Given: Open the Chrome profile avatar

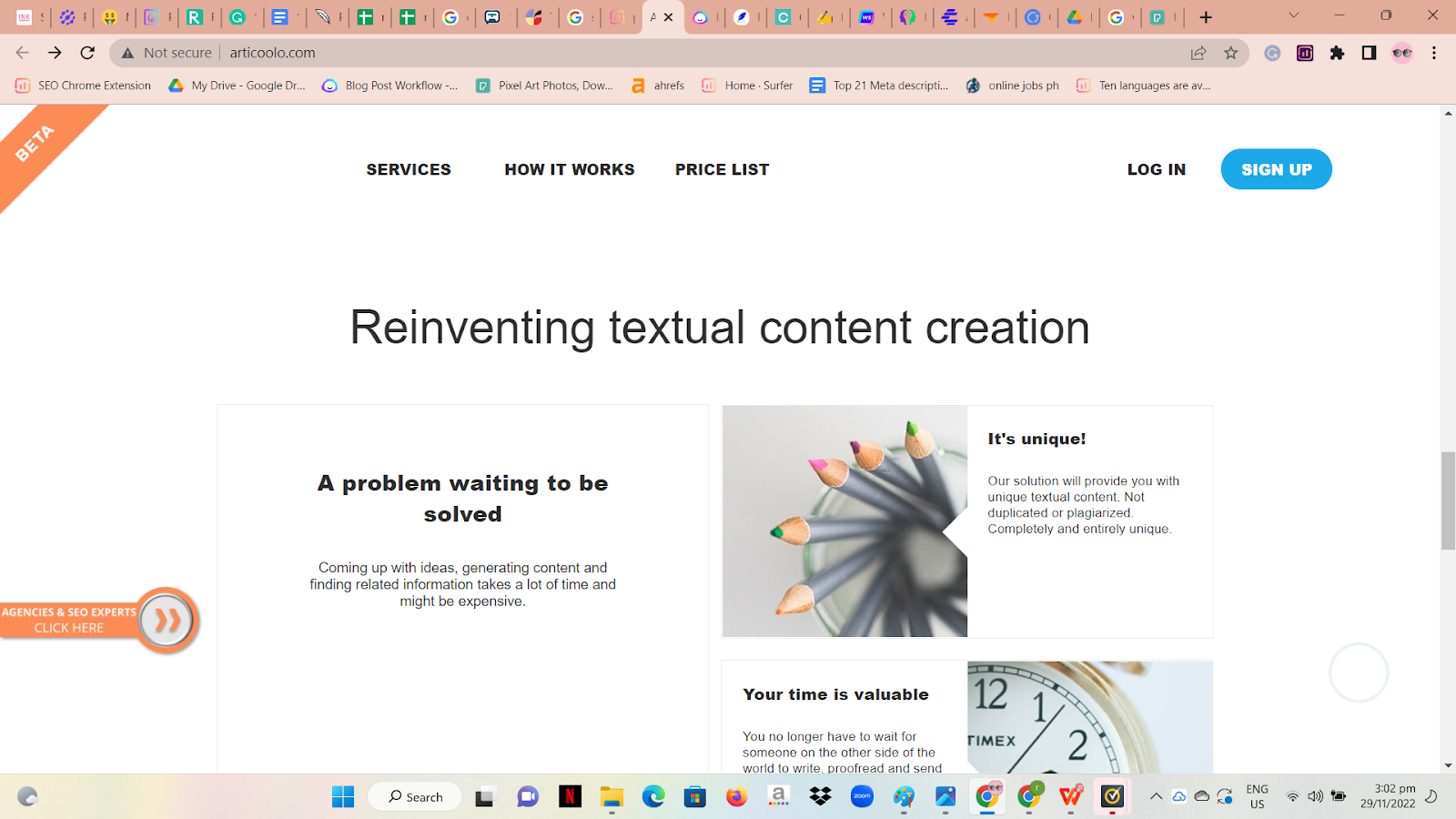Looking at the screenshot, I should click(x=1401, y=53).
